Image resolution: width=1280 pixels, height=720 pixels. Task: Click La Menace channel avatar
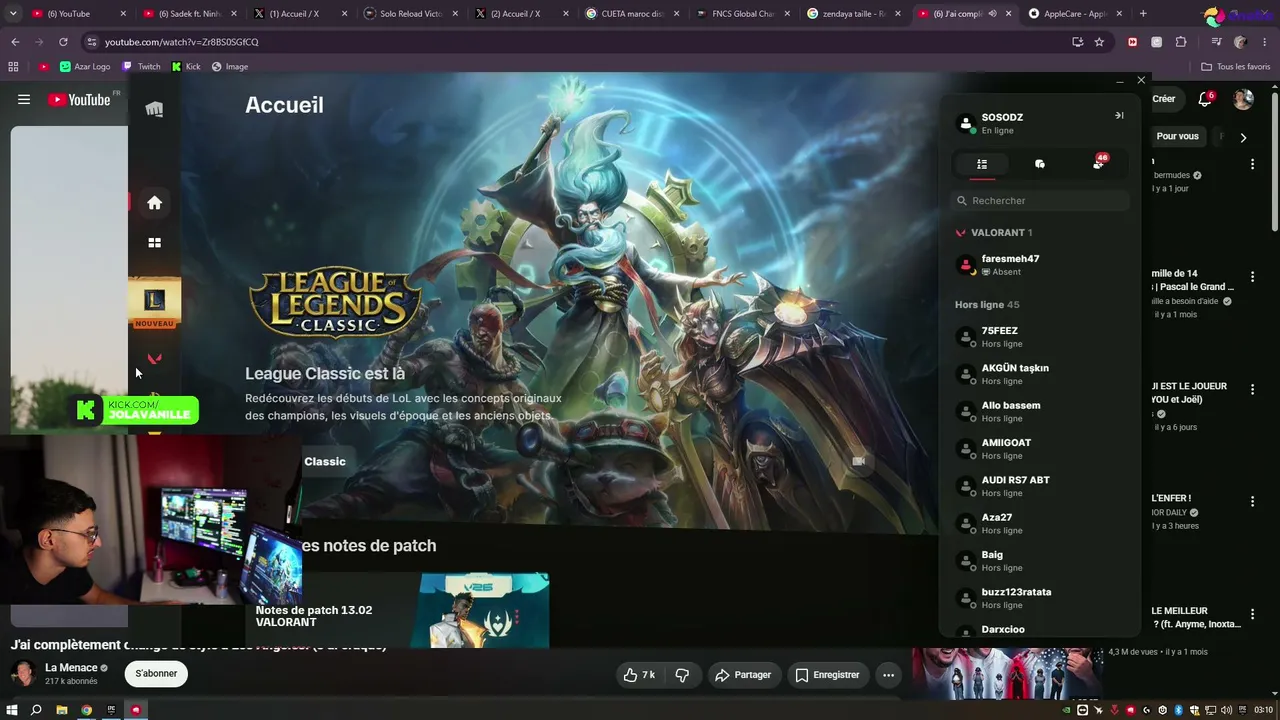[24, 674]
